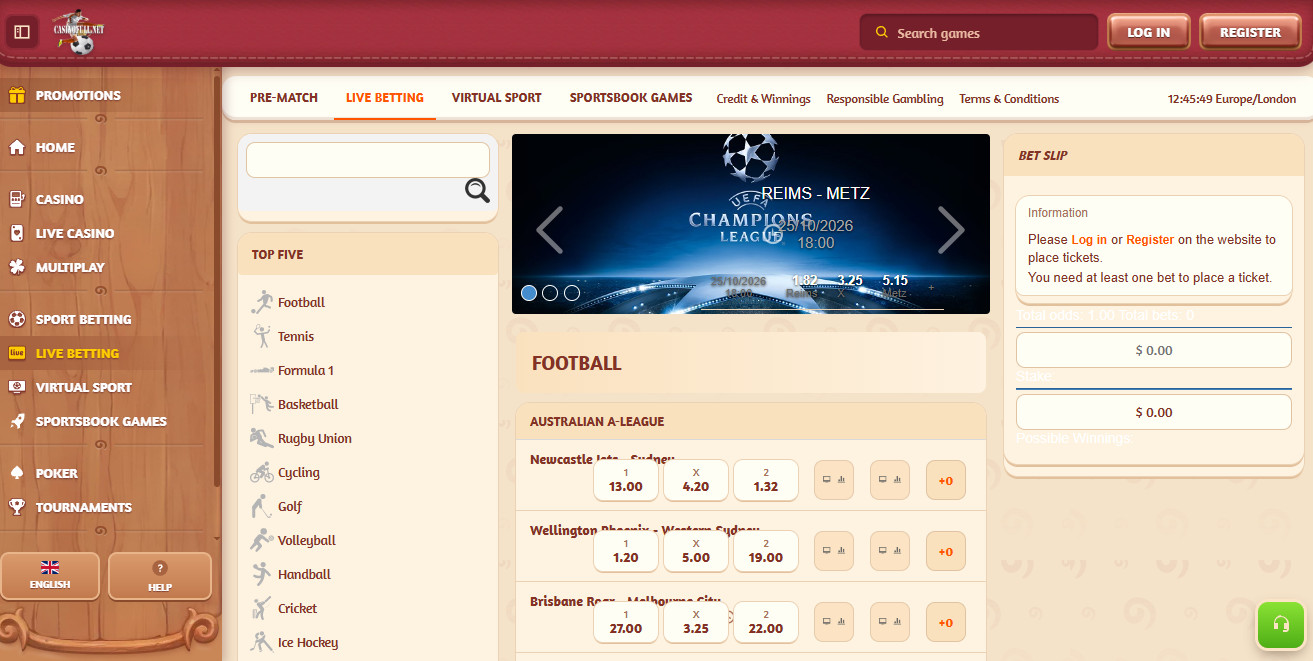This screenshot has width=1313, height=661.
Task: Open the casino site logo
Action: point(79,31)
